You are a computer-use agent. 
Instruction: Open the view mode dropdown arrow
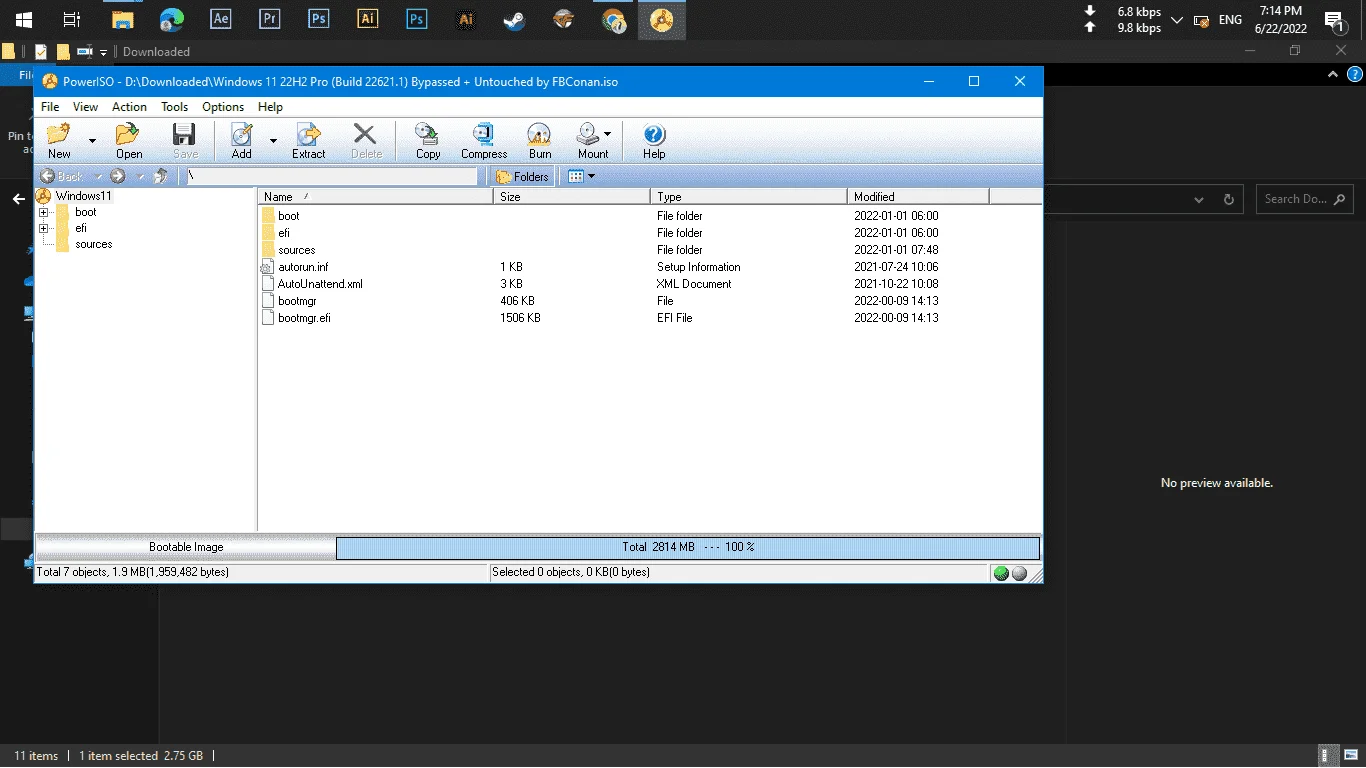[x=591, y=176]
